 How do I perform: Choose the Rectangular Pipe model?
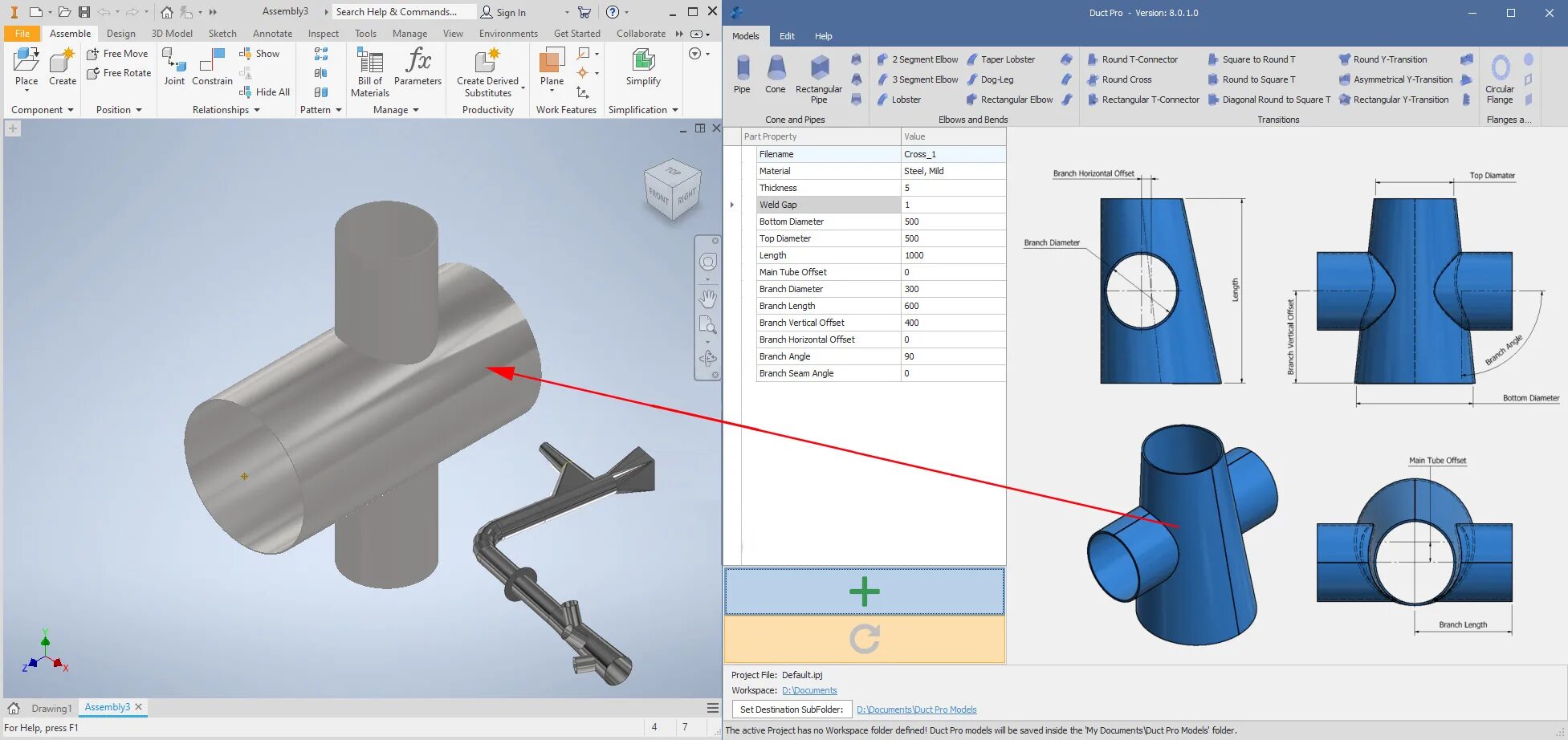(x=819, y=79)
